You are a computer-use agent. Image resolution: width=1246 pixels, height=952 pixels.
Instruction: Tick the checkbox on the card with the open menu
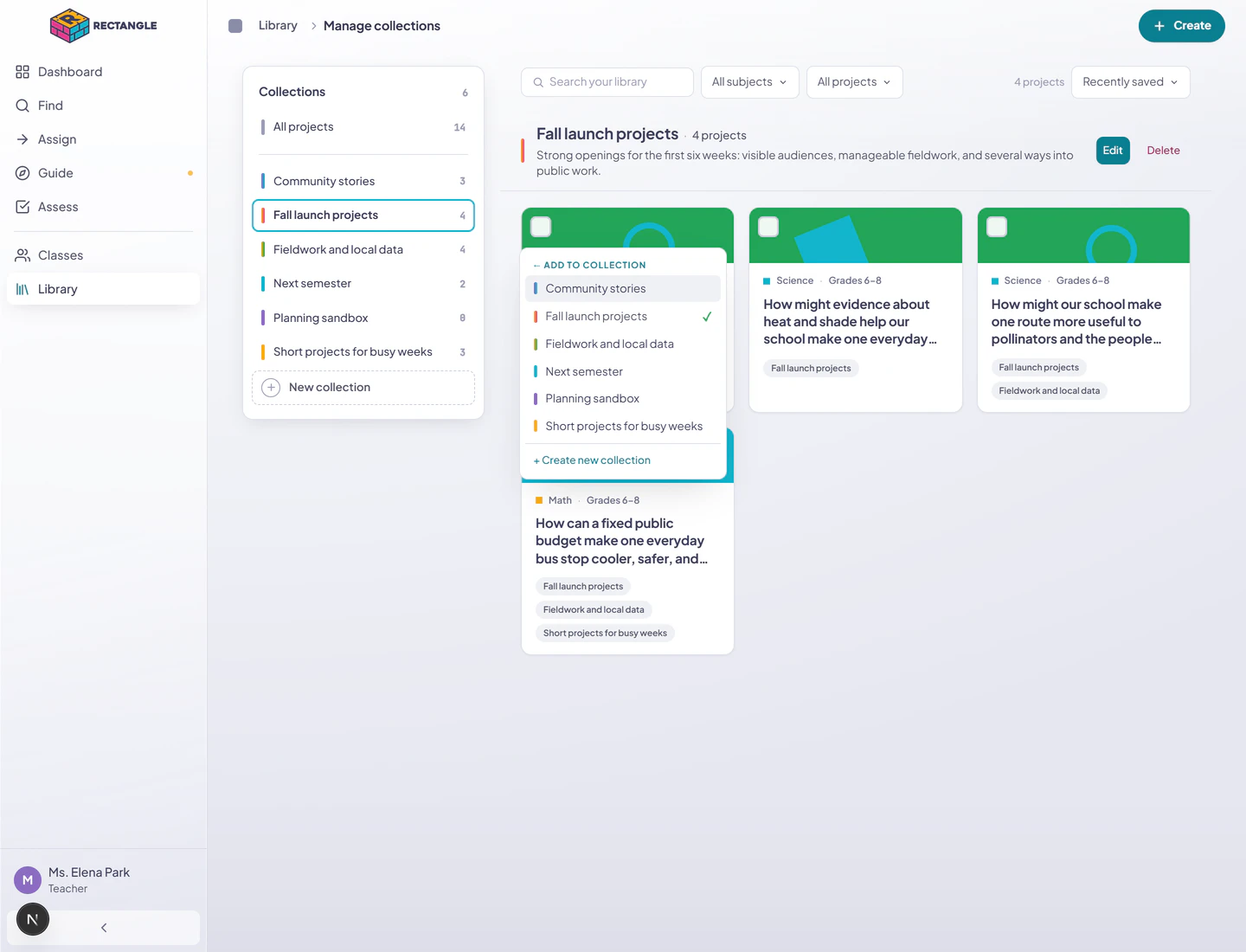coord(541,227)
